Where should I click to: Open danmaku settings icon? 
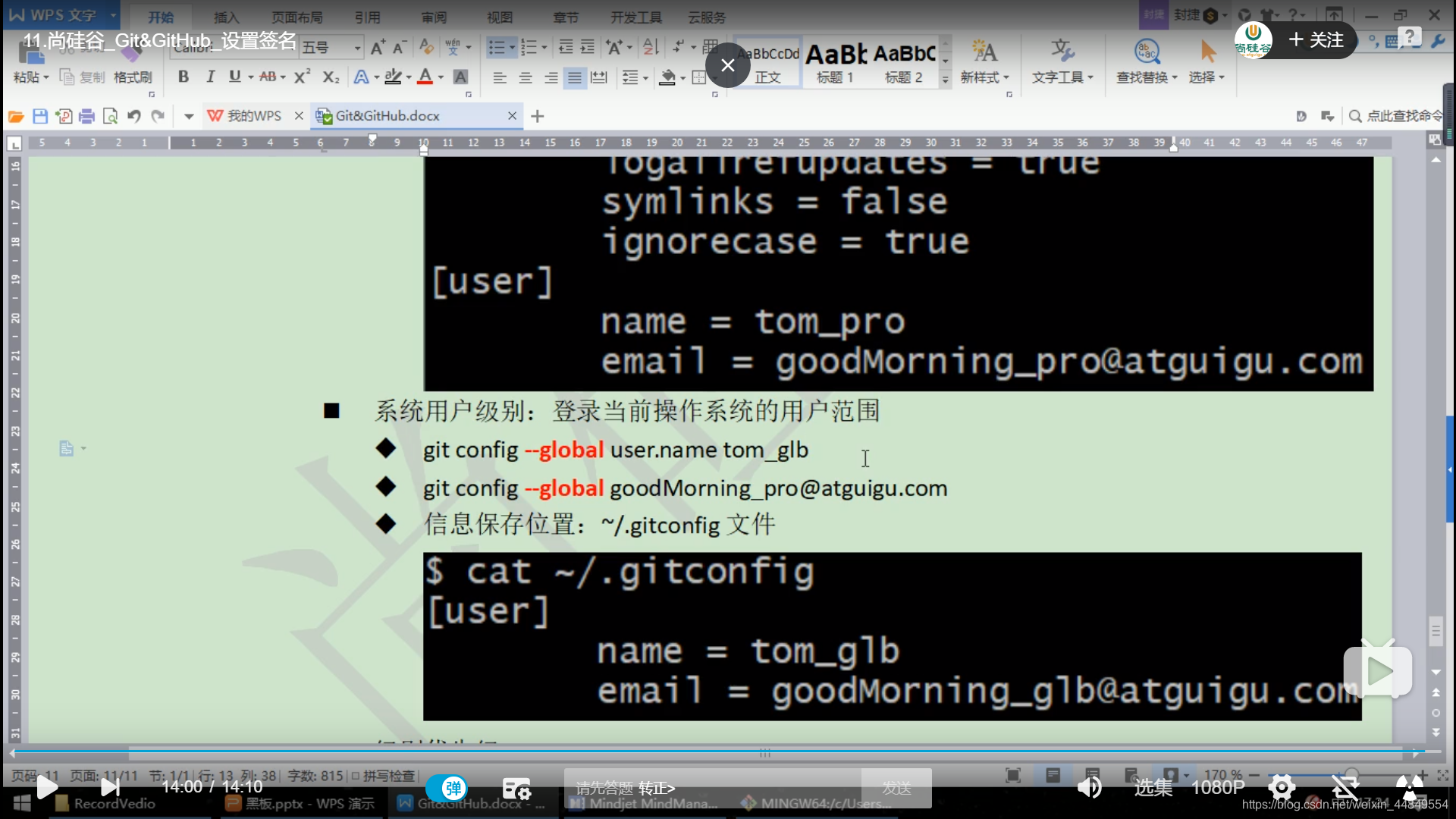[516, 789]
